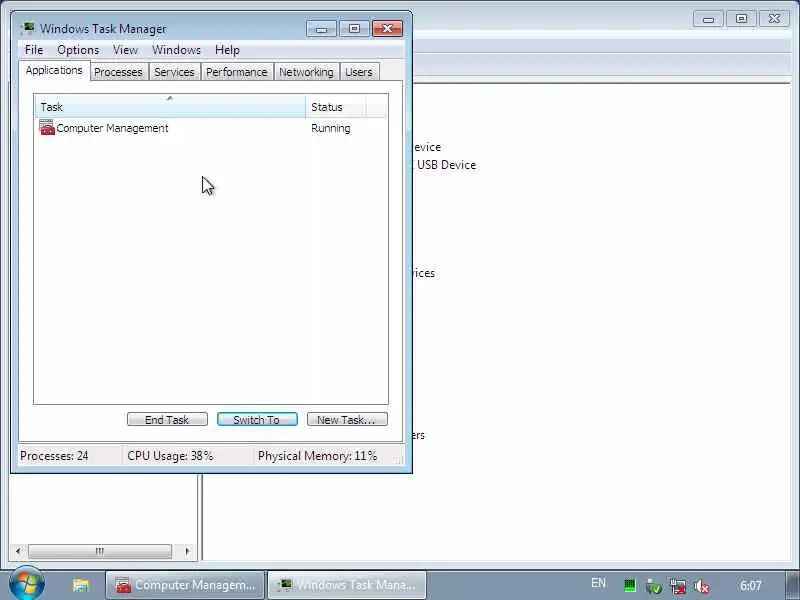This screenshot has height=600, width=800.
Task: Click the Switch To button
Action: point(257,419)
